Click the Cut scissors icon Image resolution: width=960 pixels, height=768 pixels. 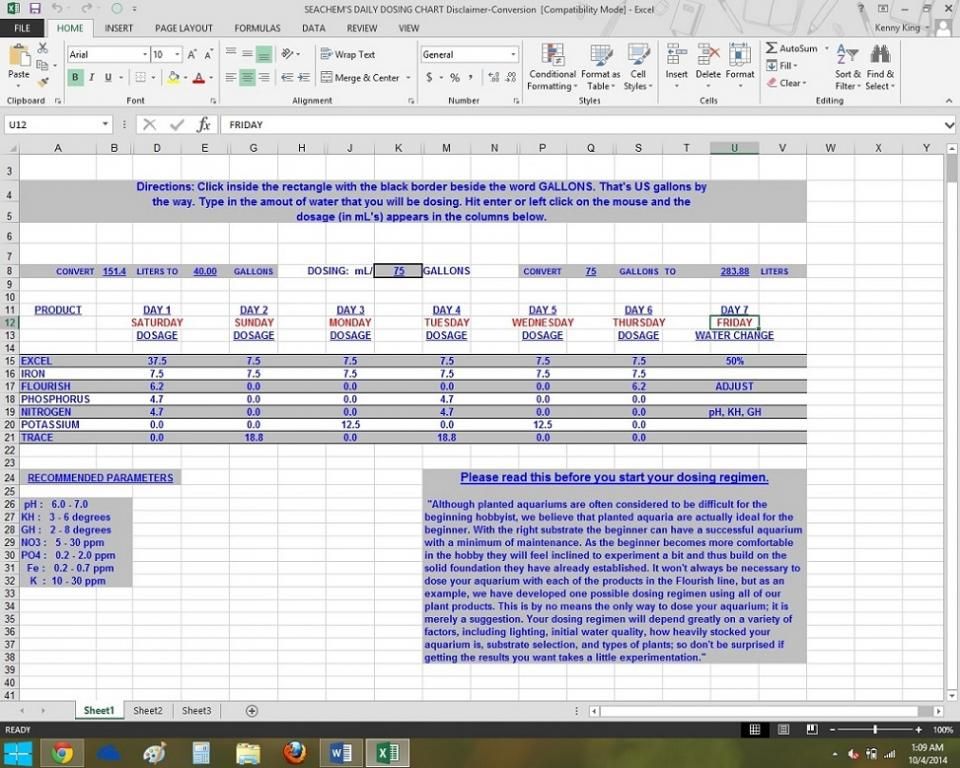[42, 48]
